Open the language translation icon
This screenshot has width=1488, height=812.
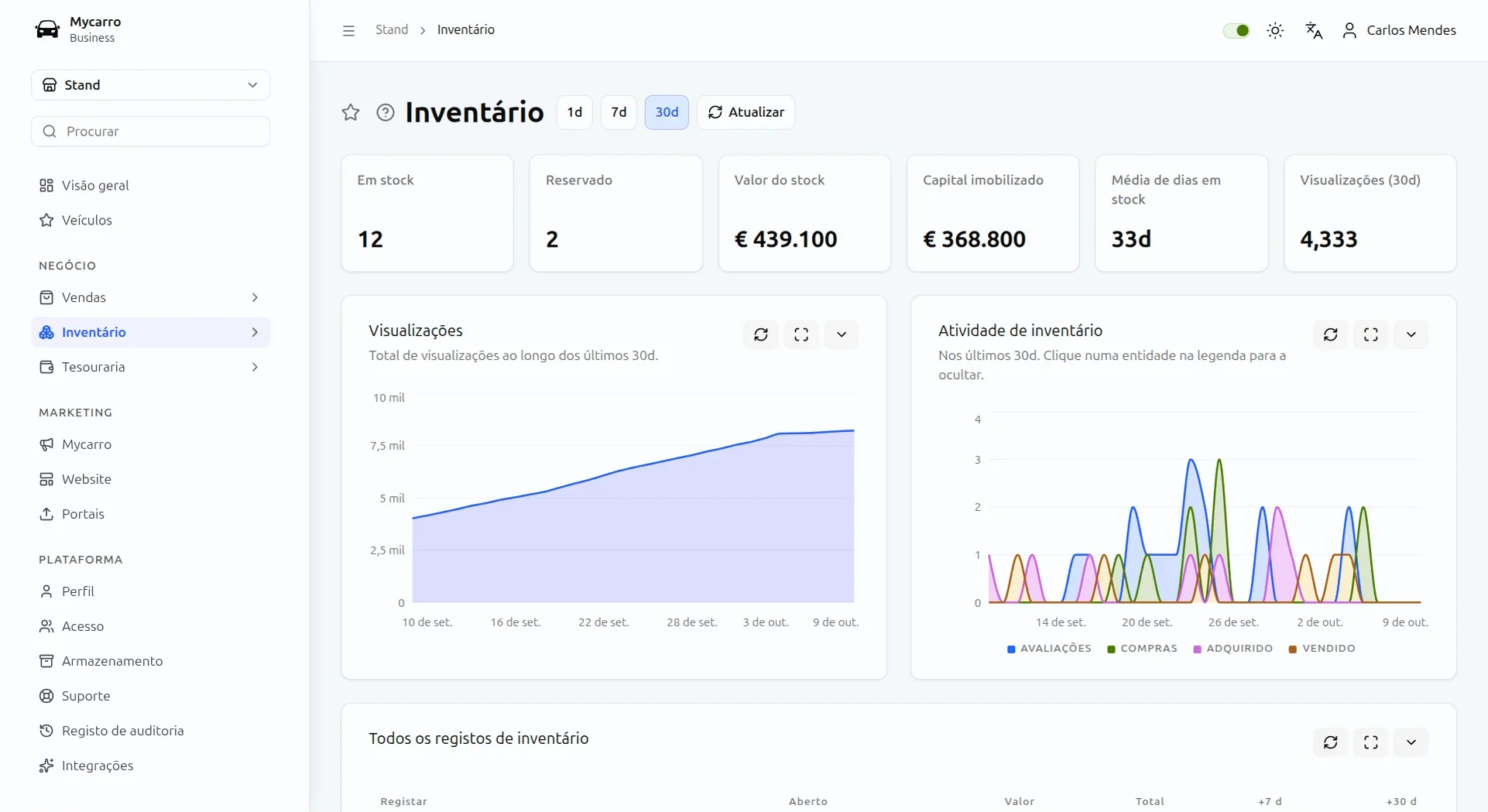pos(1314,30)
